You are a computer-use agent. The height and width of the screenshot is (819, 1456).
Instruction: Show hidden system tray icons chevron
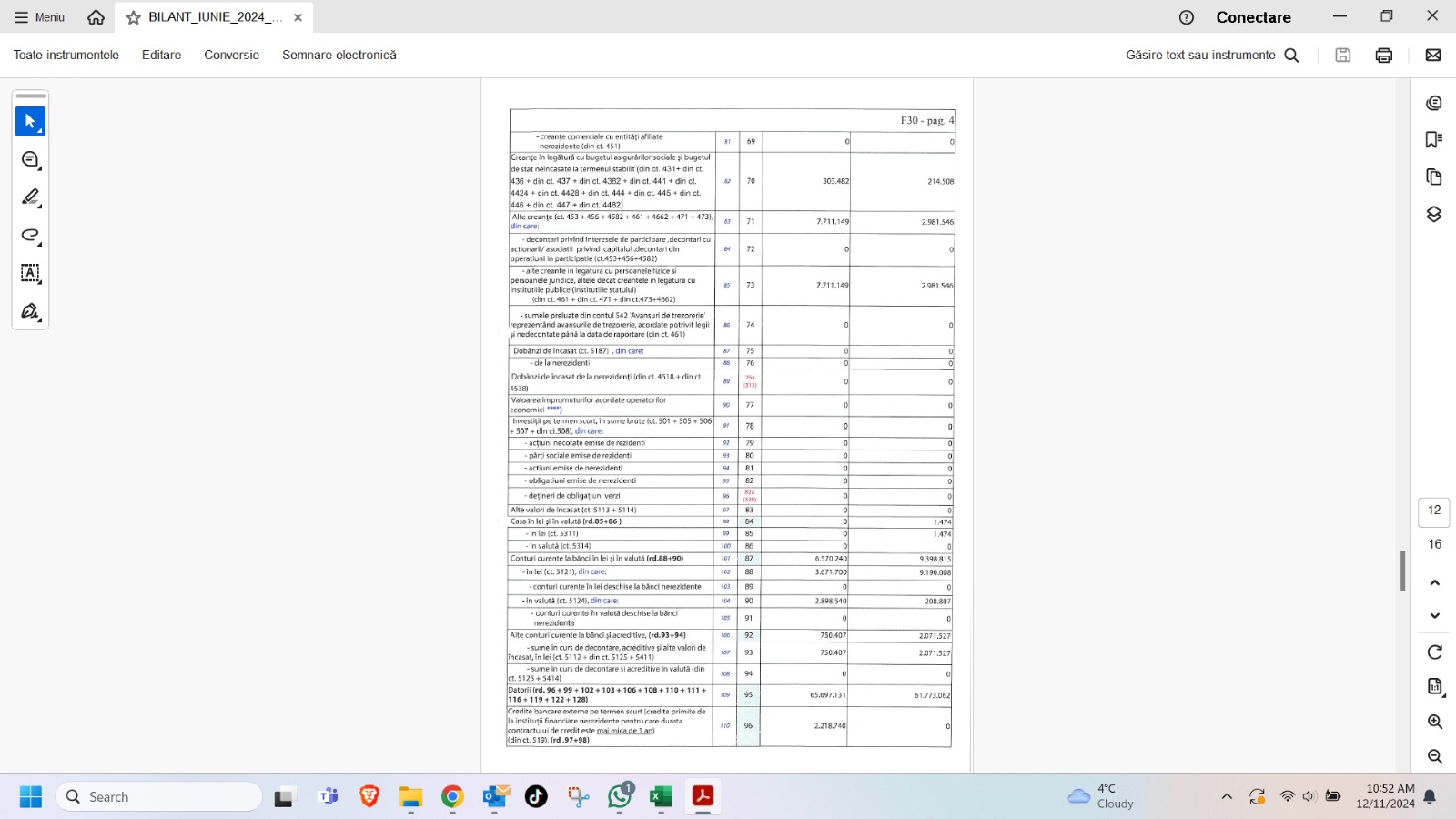[1227, 796]
